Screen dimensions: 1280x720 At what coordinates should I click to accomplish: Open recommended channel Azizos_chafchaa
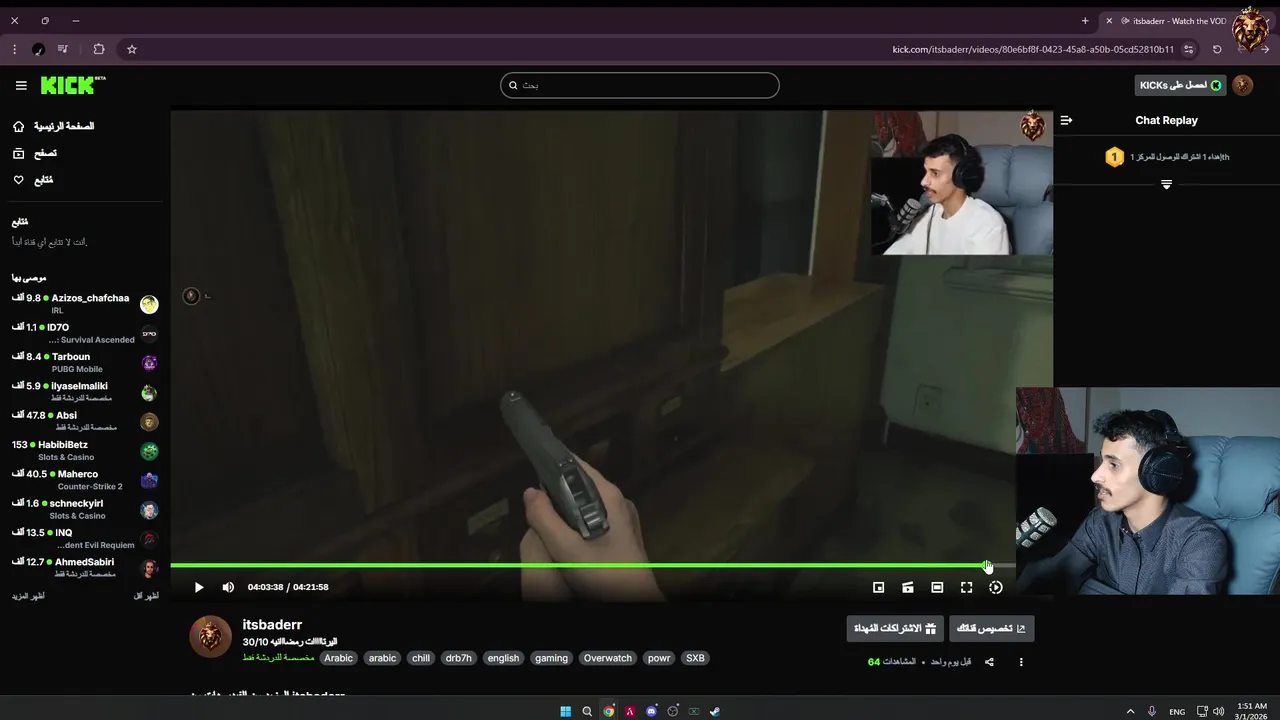(85, 304)
